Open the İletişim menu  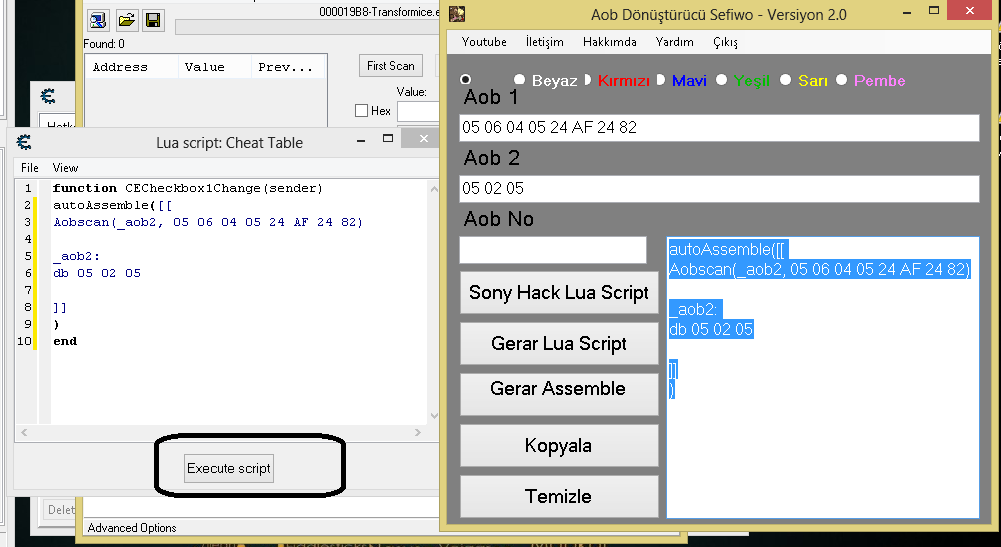(545, 42)
